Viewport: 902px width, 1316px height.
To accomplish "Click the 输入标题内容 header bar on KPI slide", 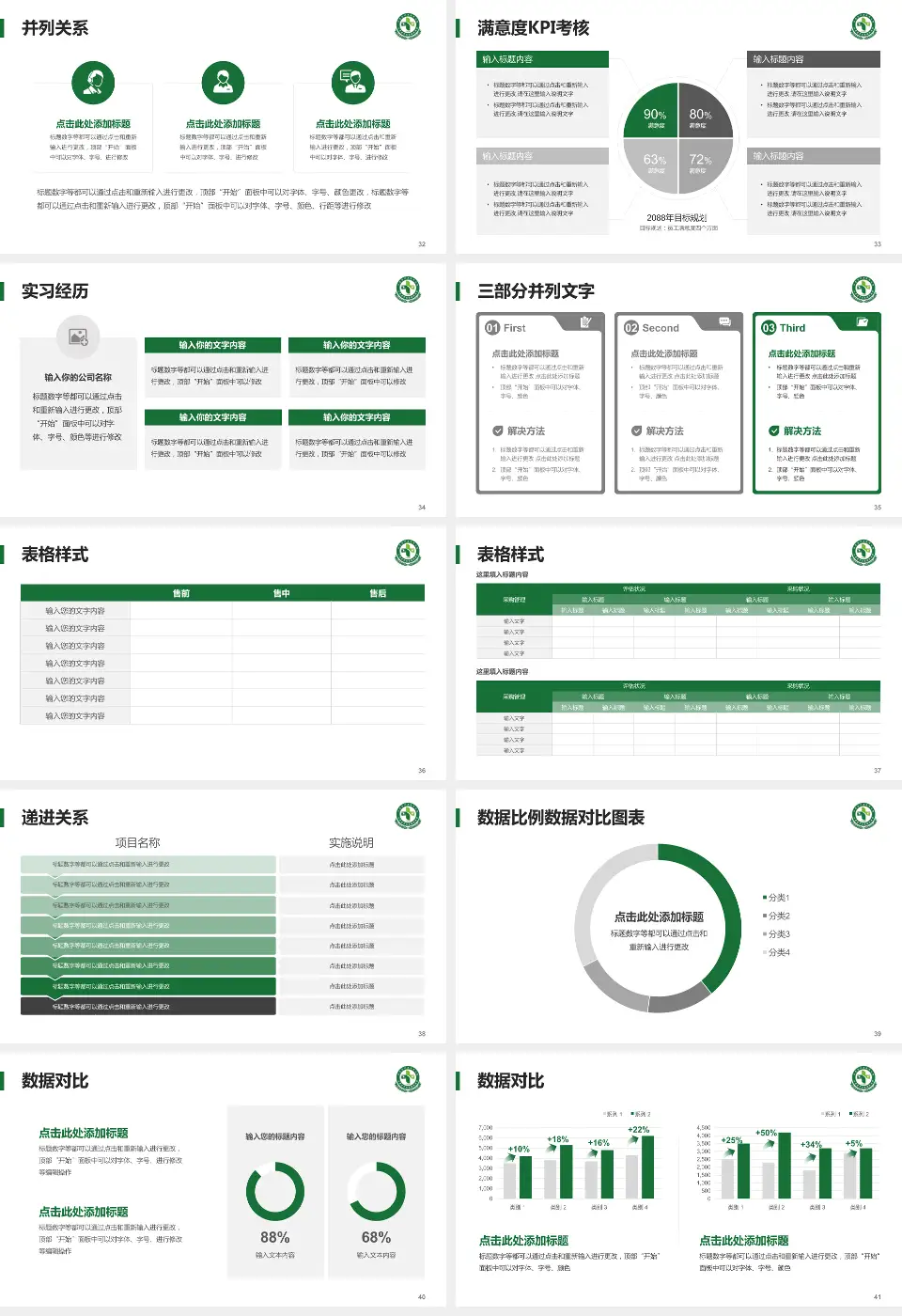I will (541, 56).
